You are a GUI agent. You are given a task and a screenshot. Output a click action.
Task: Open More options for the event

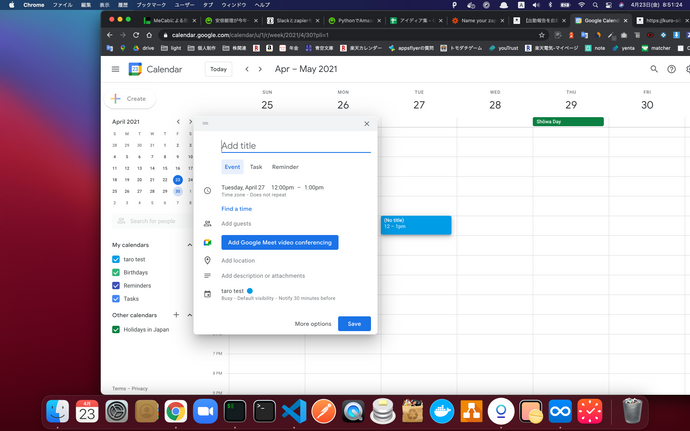(x=313, y=324)
